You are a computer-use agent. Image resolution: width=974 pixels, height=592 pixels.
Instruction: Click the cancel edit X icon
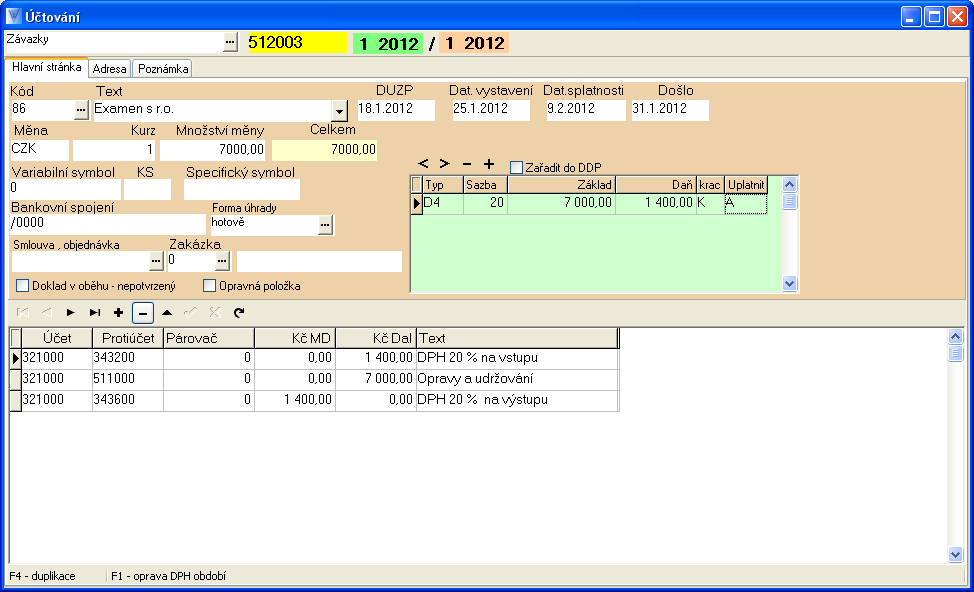[x=215, y=312]
